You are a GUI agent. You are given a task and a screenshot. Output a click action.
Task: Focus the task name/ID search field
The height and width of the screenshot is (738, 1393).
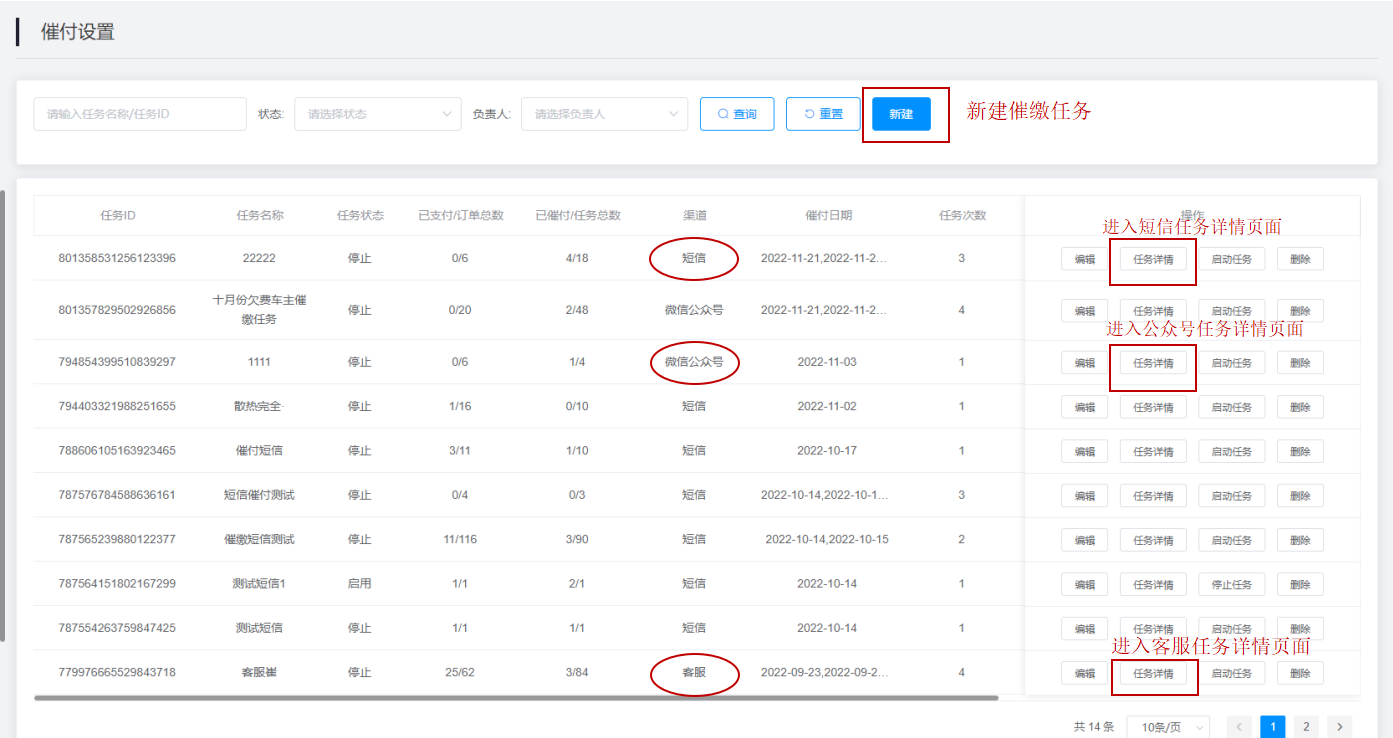click(140, 114)
